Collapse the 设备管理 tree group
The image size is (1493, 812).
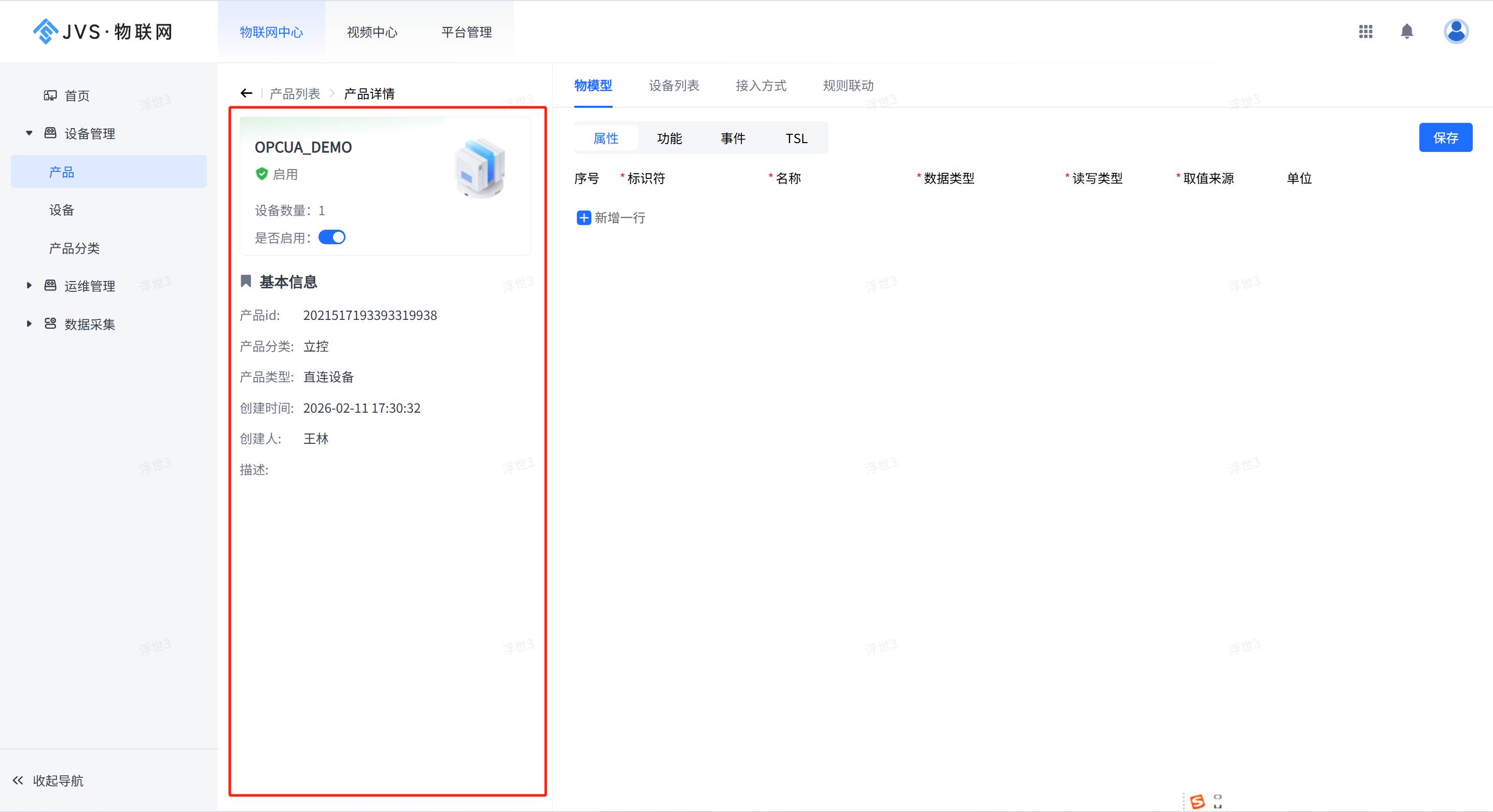pyautogui.click(x=29, y=133)
